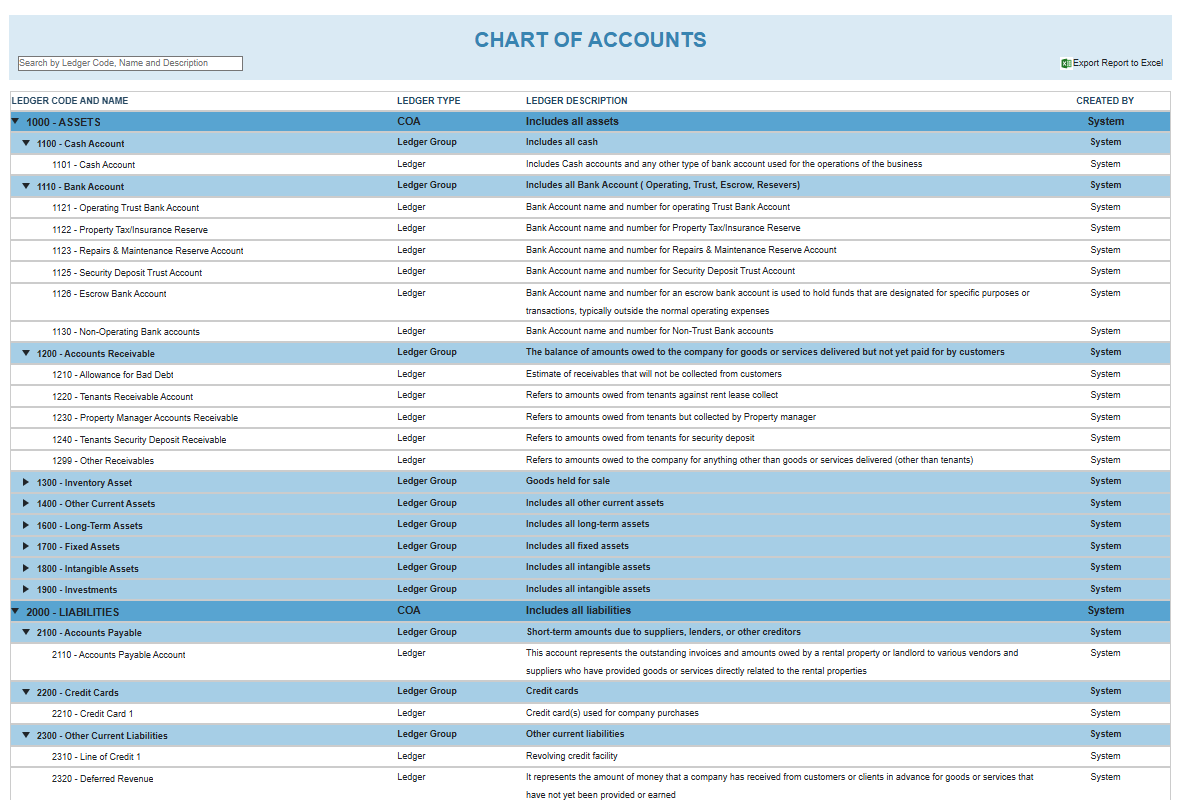Viewport: 1181px width, 800px height.
Task: Select the 2210 - Credit Card 1 ledger
Action: (x=94, y=713)
